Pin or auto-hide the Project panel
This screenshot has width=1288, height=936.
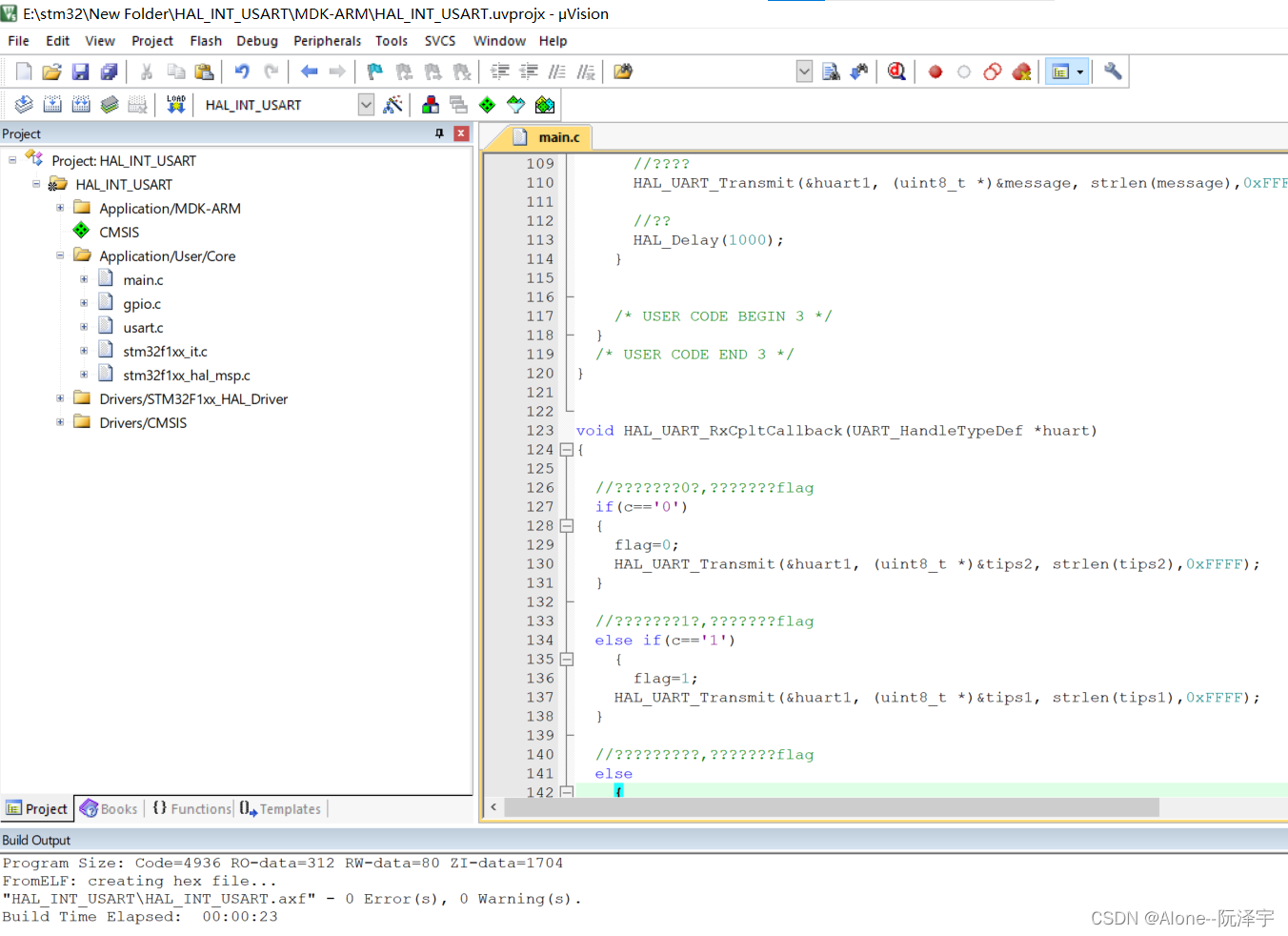click(439, 133)
